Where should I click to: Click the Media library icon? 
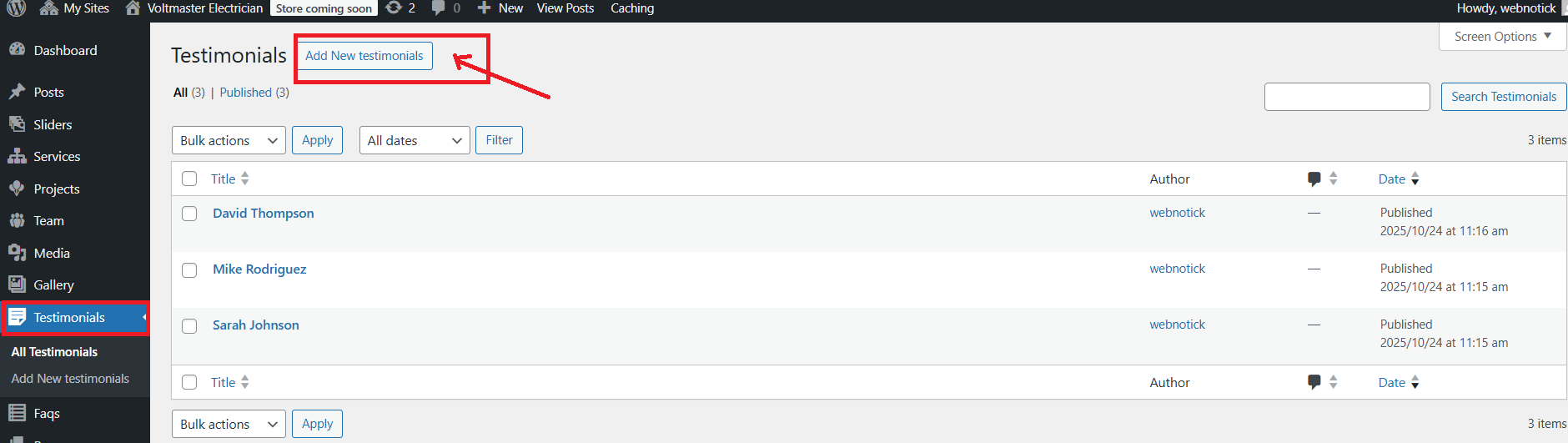coord(17,253)
